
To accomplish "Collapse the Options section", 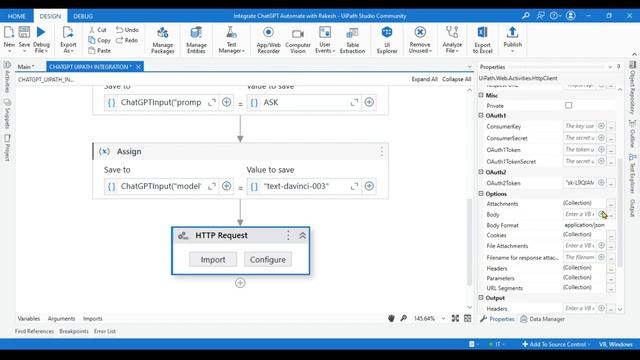I will [481, 193].
